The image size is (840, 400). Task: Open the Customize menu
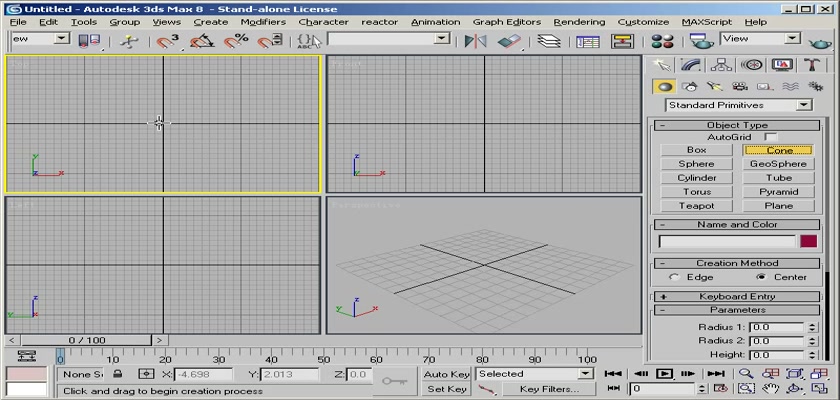coord(643,22)
